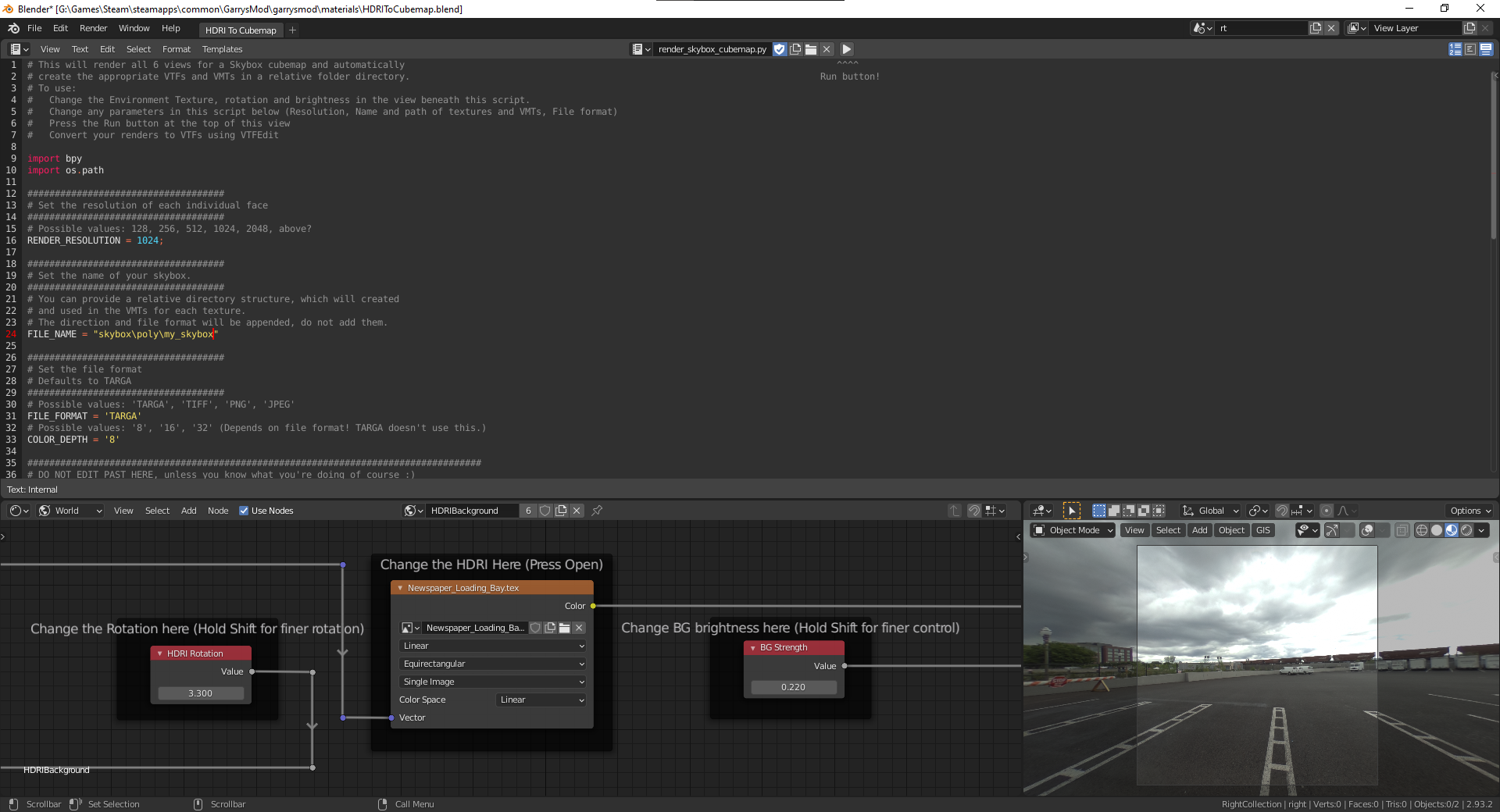
Task: Switch viewport to rendered shading
Action: click(x=1466, y=530)
